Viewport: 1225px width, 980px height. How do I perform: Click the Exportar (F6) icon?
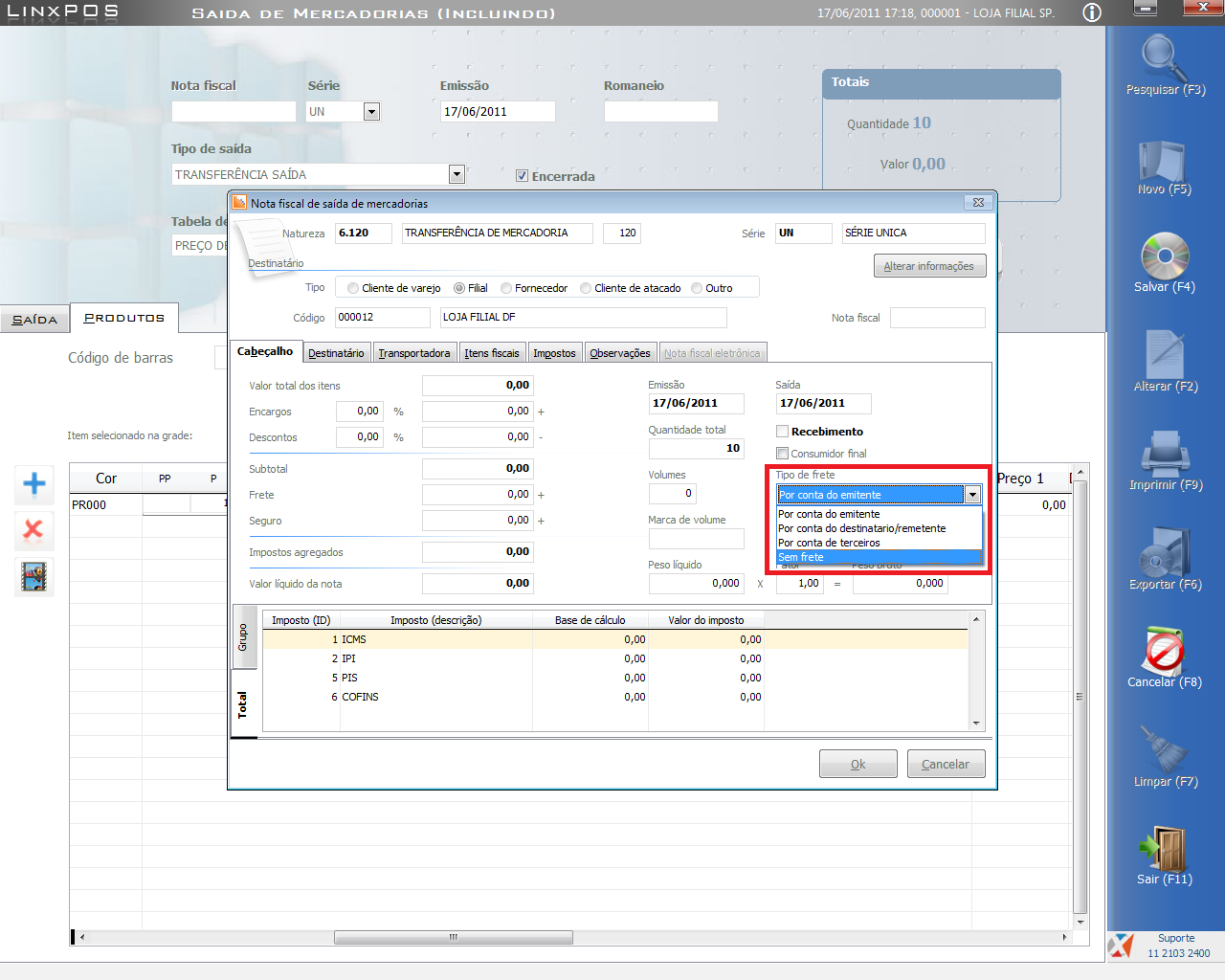pyautogui.click(x=1164, y=552)
